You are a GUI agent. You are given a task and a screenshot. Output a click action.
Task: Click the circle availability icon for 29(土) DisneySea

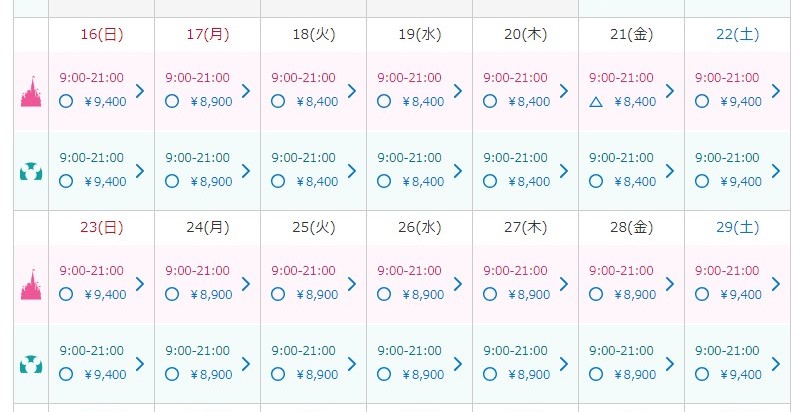[701, 374]
